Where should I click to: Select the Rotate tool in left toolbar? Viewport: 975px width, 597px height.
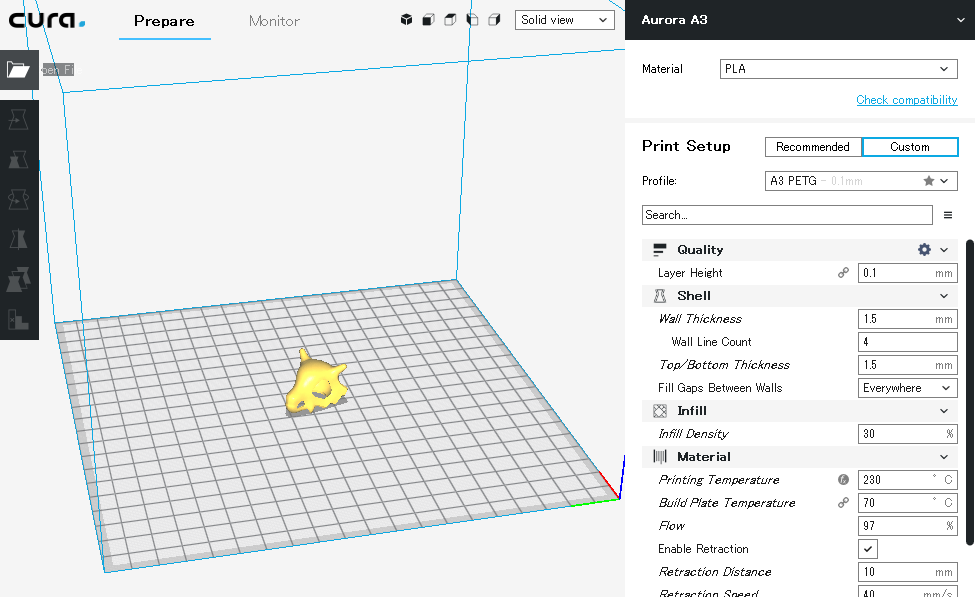pos(19,200)
